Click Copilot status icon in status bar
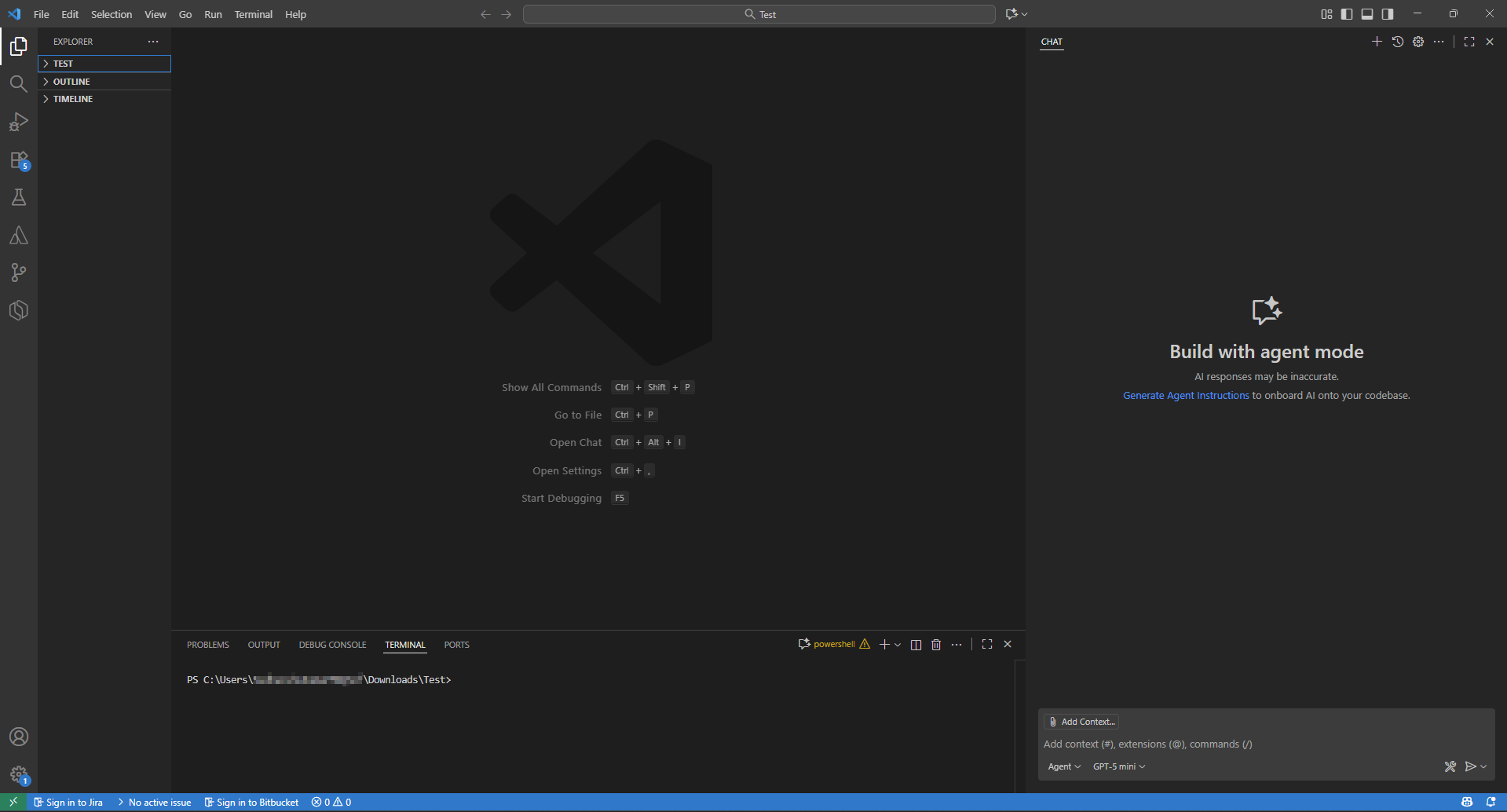 (1467, 802)
